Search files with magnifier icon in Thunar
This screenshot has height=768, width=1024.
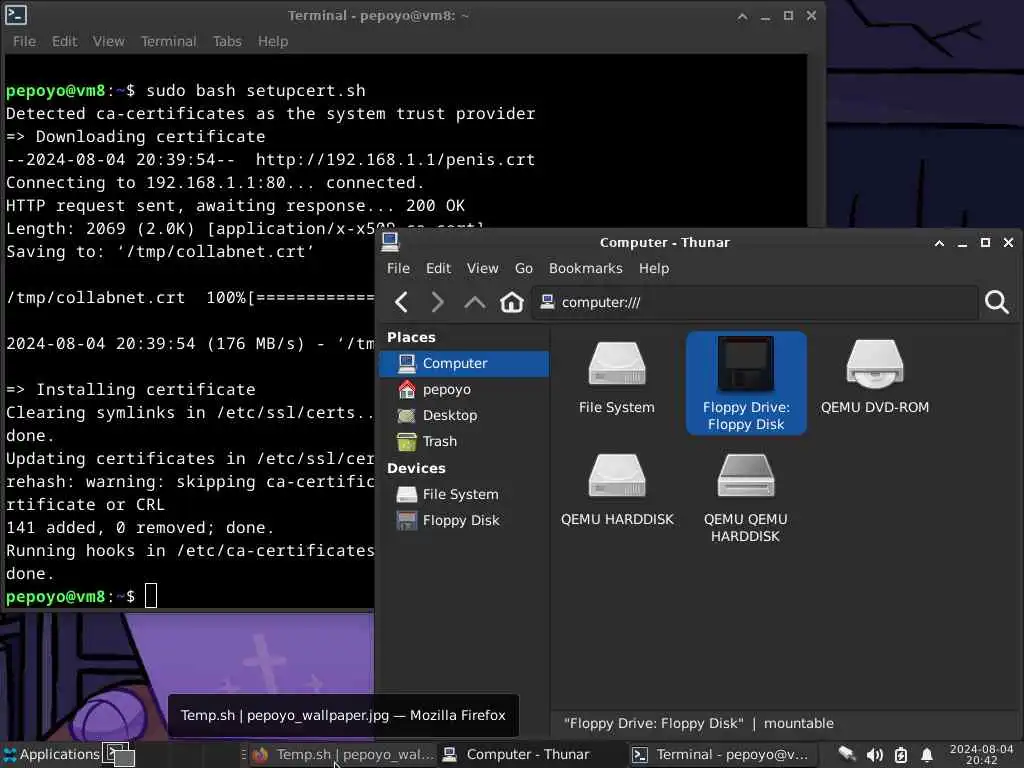pyautogui.click(x=997, y=302)
